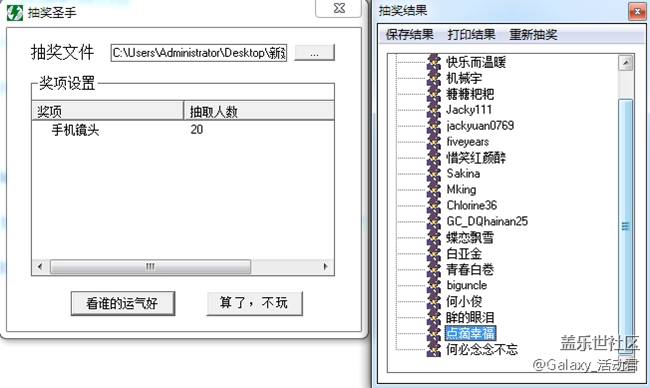Select winner Sakina in results
650x388 pixels.
click(x=463, y=173)
